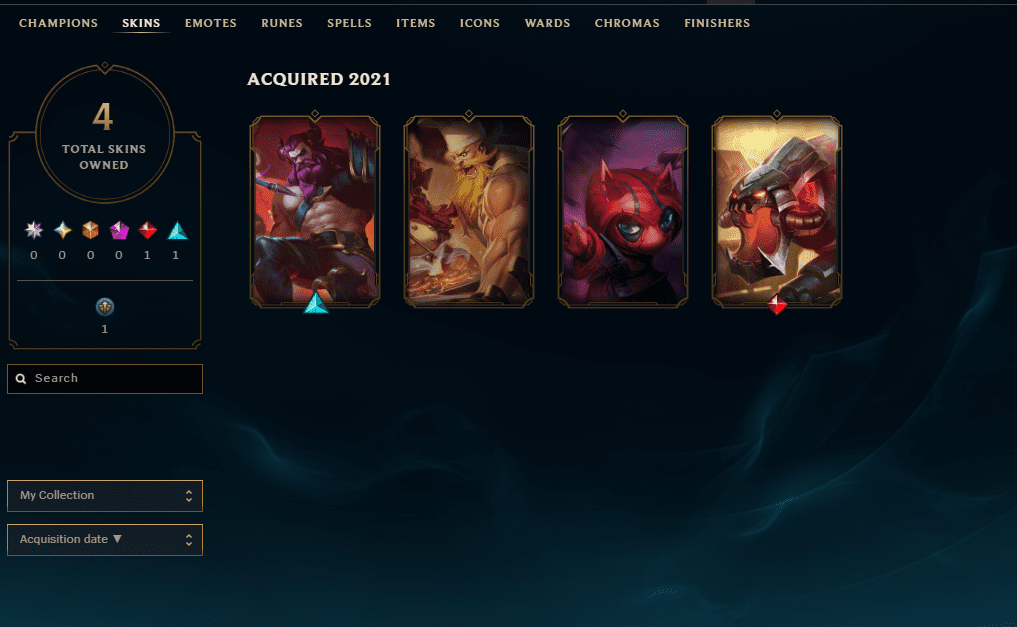1017x627 pixels.
Task: Click the red gem tier icon in sidebar
Action: click(x=147, y=230)
